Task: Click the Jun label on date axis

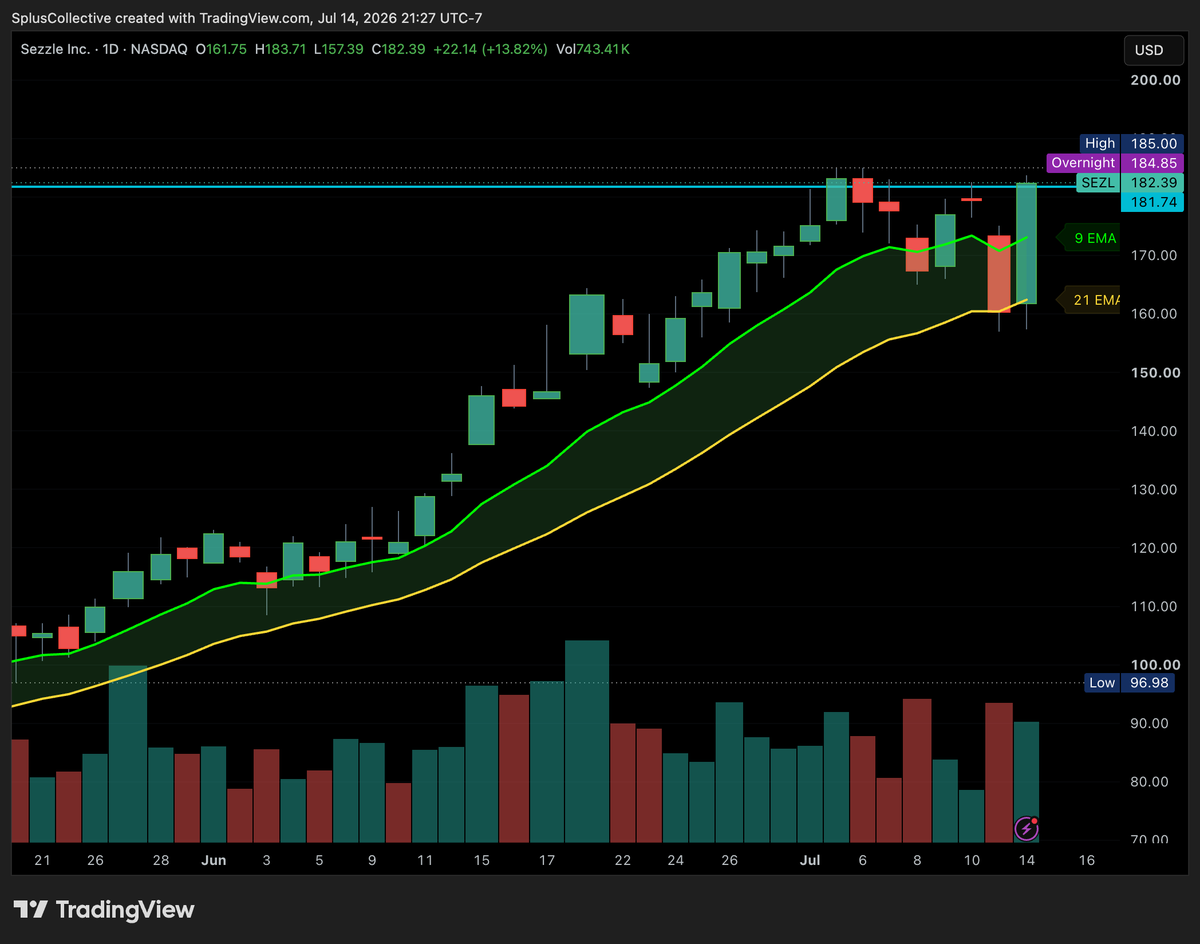Action: (x=213, y=860)
